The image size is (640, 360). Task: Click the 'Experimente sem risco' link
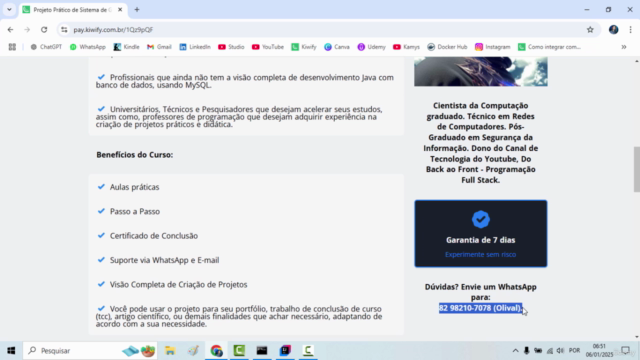pyautogui.click(x=480, y=254)
